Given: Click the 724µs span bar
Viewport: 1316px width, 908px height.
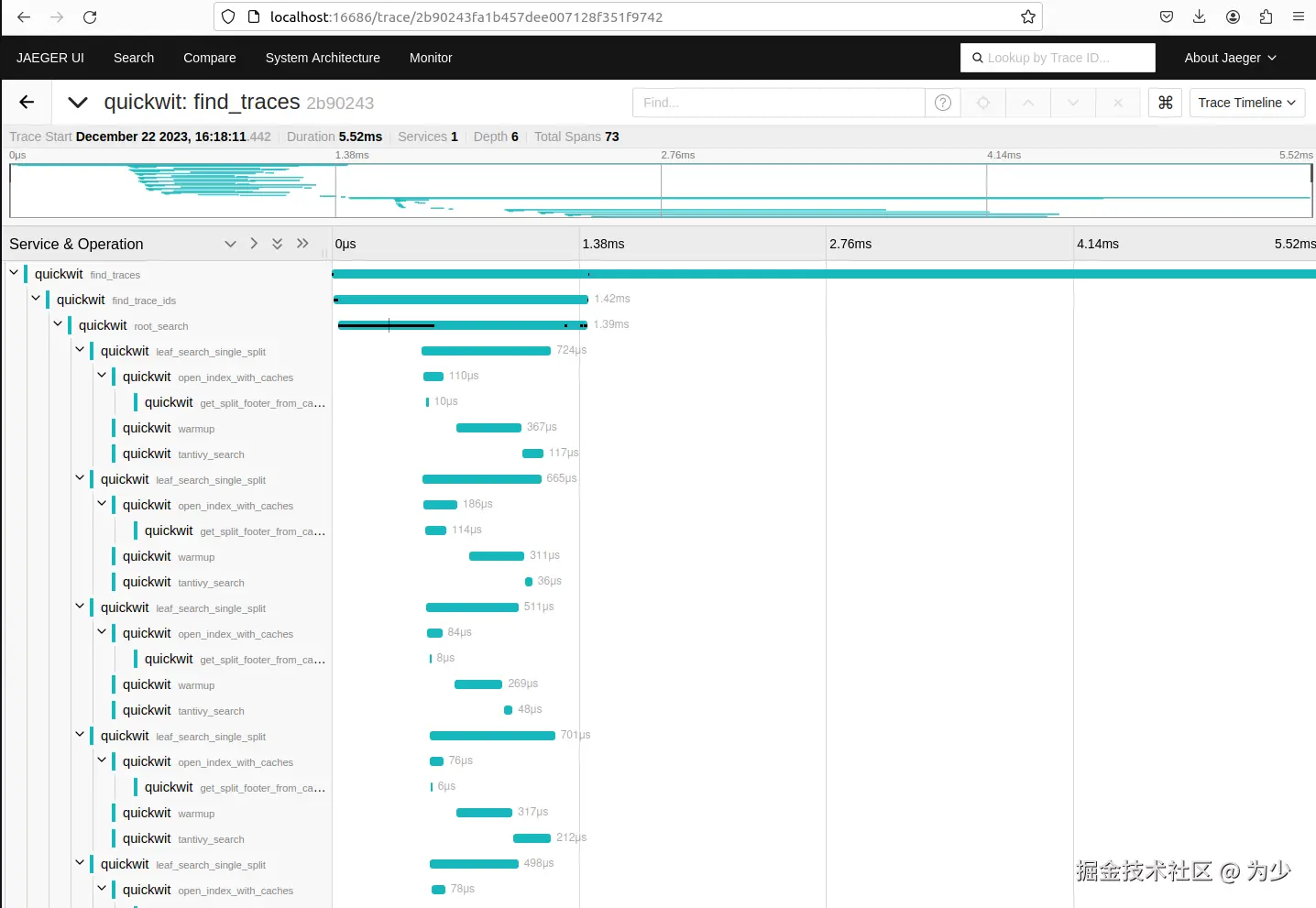Looking at the screenshot, I should [486, 351].
